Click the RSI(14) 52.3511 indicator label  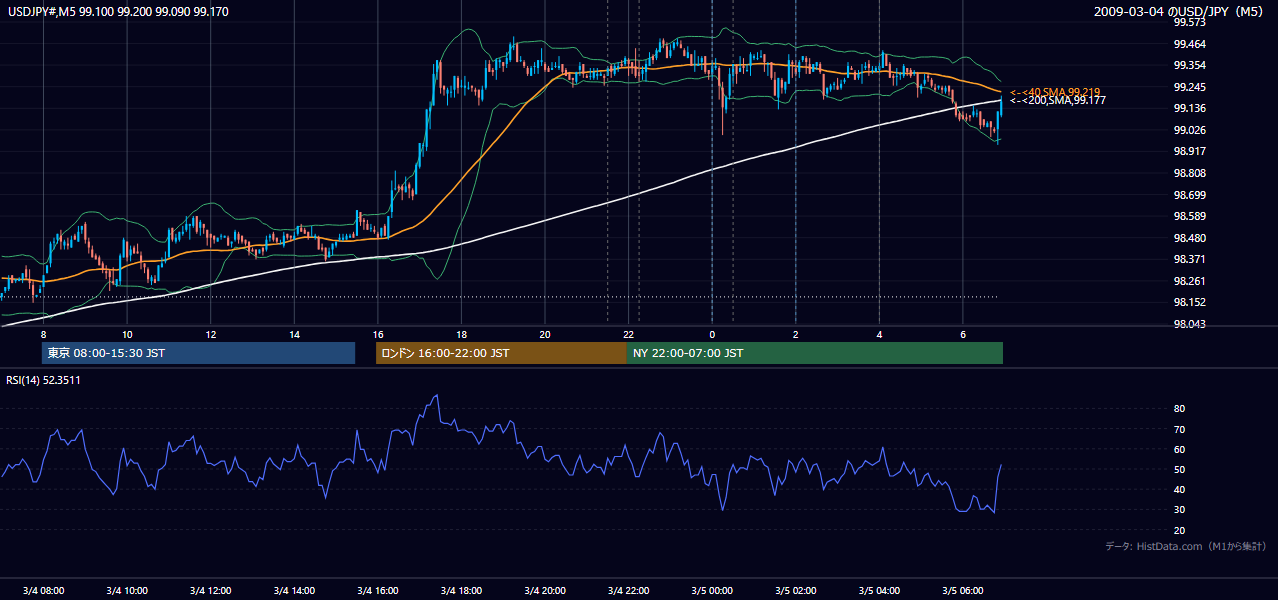click(43, 380)
